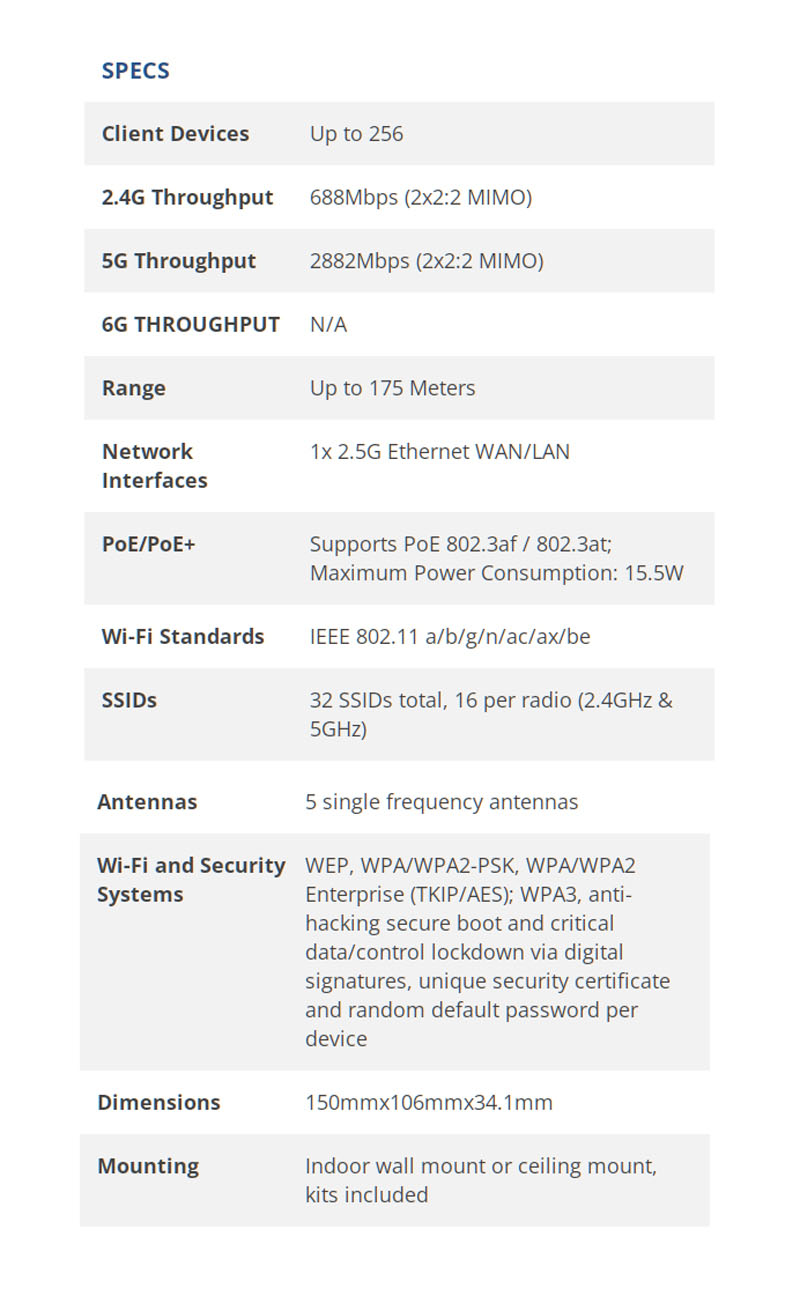Select the 2.5G Ethernet WAN/LAN value
This screenshot has height=1311, width=800.
[x=439, y=451]
